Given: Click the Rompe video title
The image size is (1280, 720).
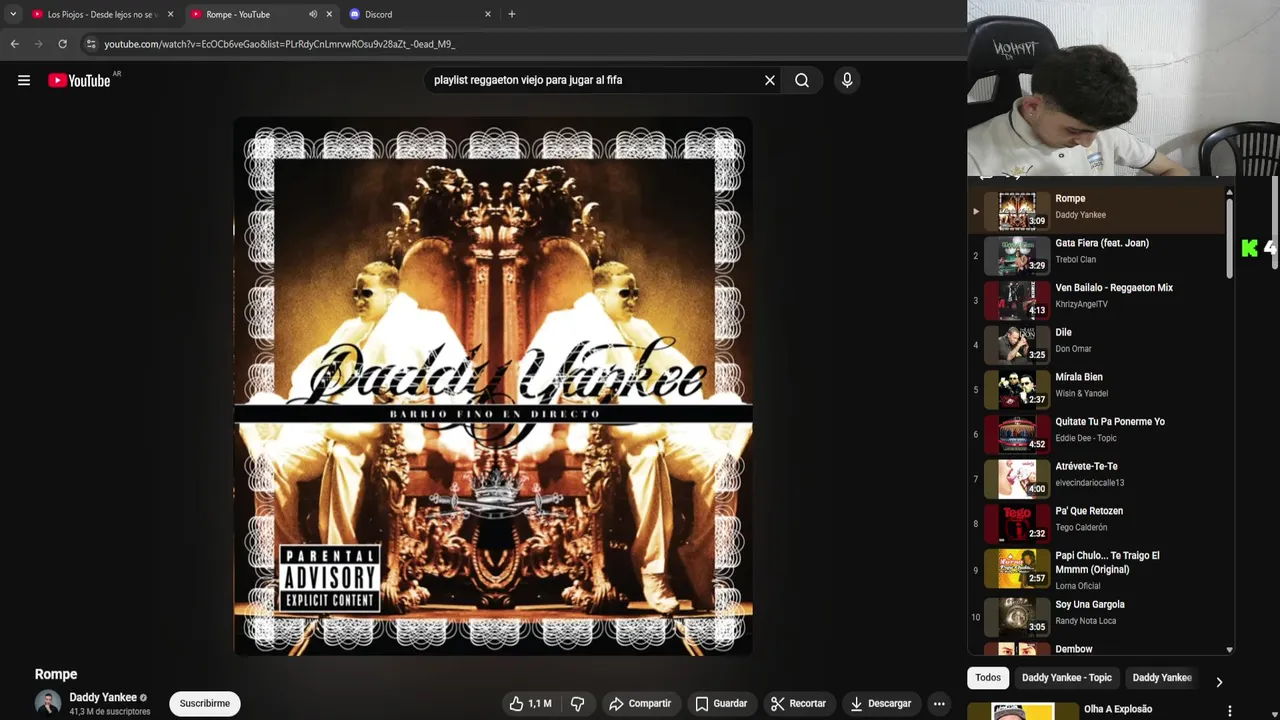Looking at the screenshot, I should pyautogui.click(x=56, y=674).
